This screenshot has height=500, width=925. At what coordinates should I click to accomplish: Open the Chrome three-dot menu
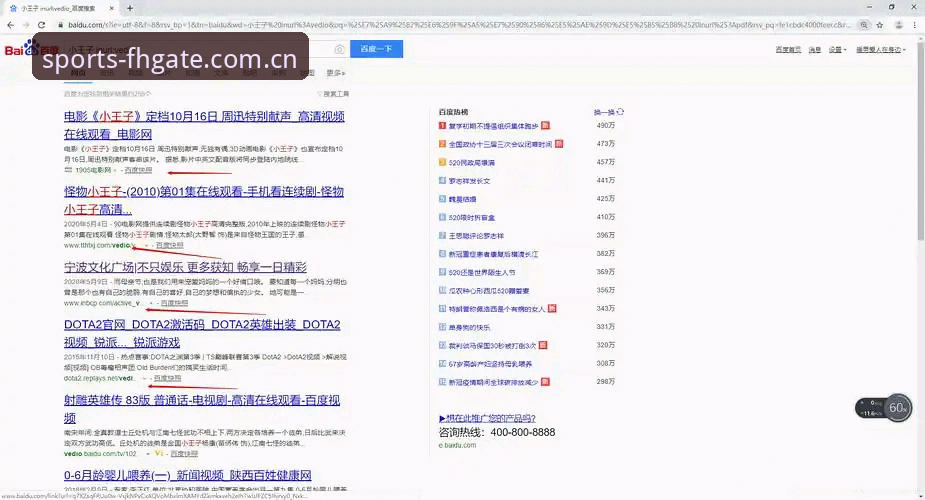(x=916, y=25)
